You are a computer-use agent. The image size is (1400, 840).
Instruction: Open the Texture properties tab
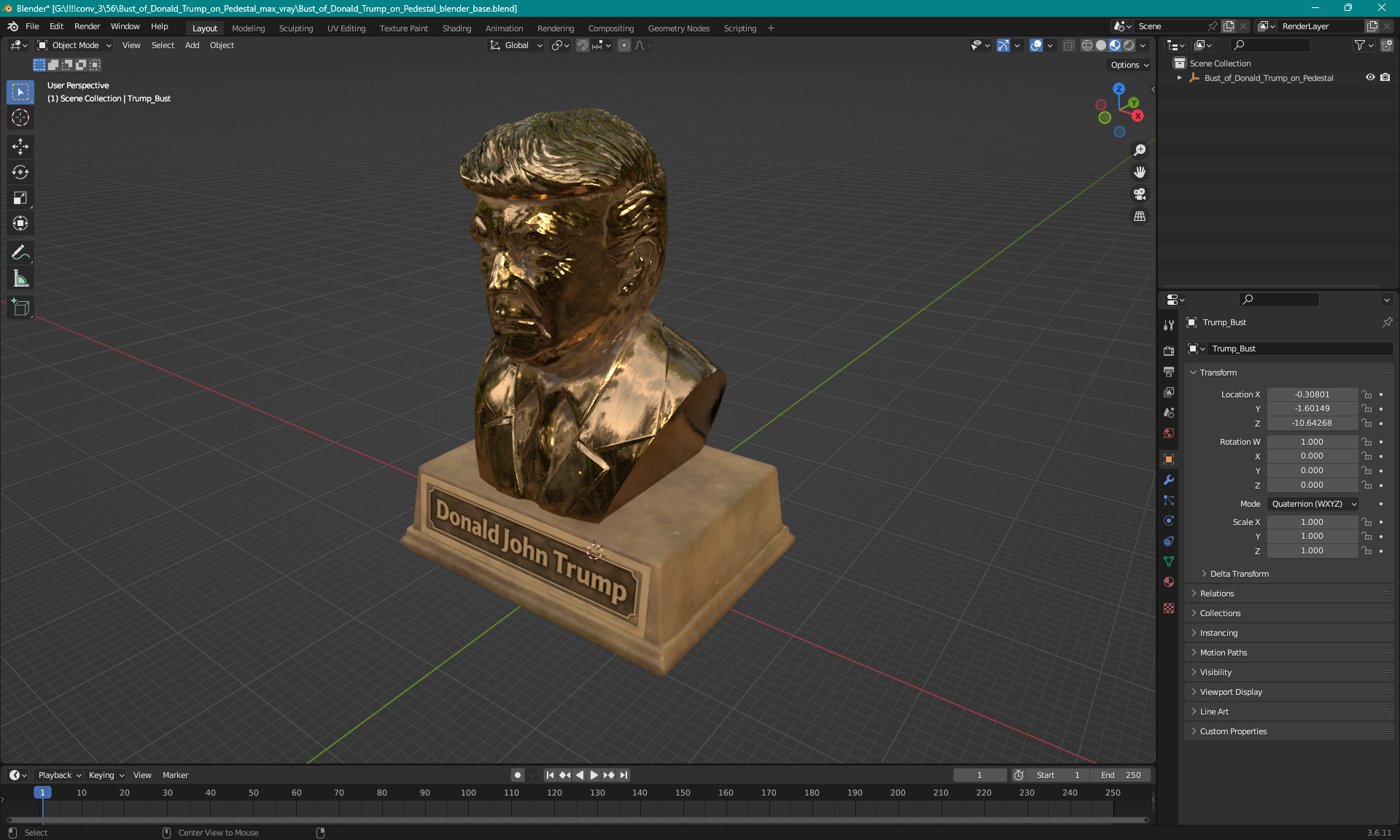(x=1169, y=608)
